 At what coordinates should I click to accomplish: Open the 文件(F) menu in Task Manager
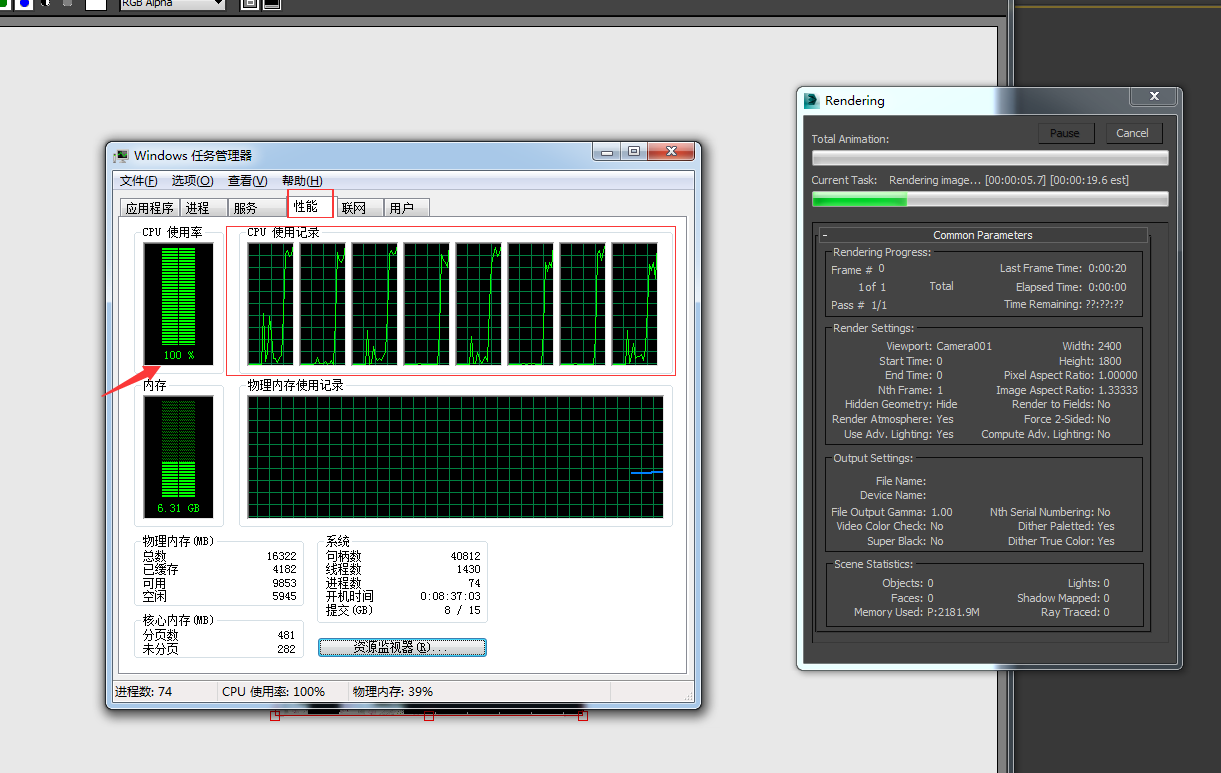click(139, 181)
